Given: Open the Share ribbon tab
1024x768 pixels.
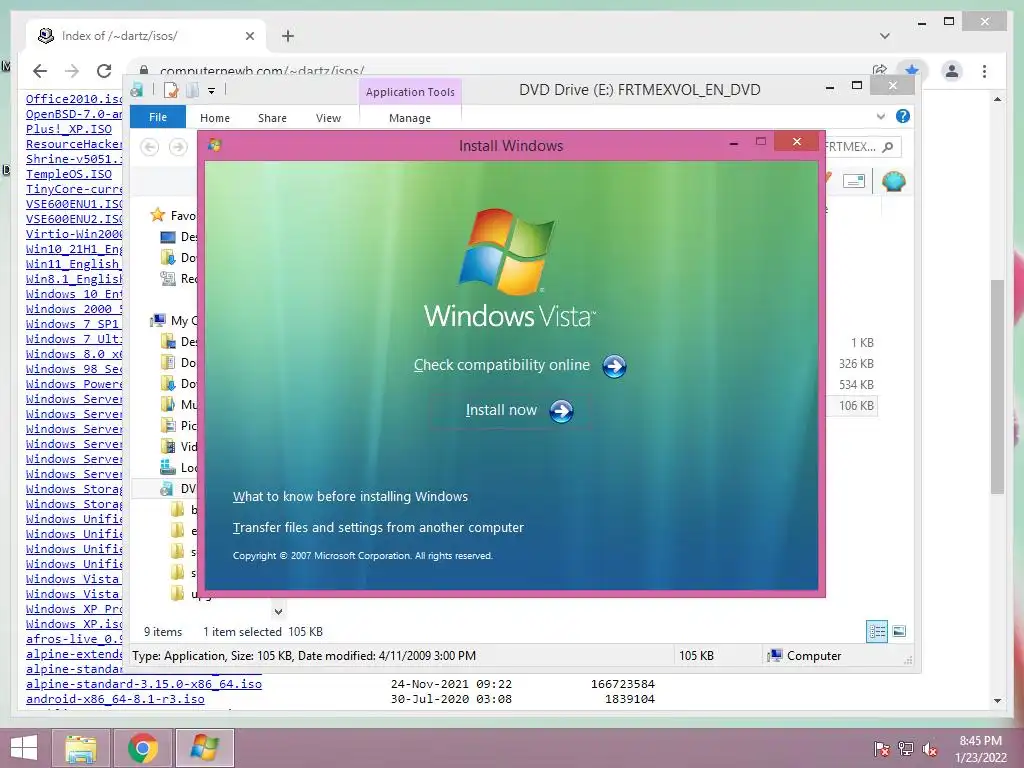Looking at the screenshot, I should (x=272, y=118).
